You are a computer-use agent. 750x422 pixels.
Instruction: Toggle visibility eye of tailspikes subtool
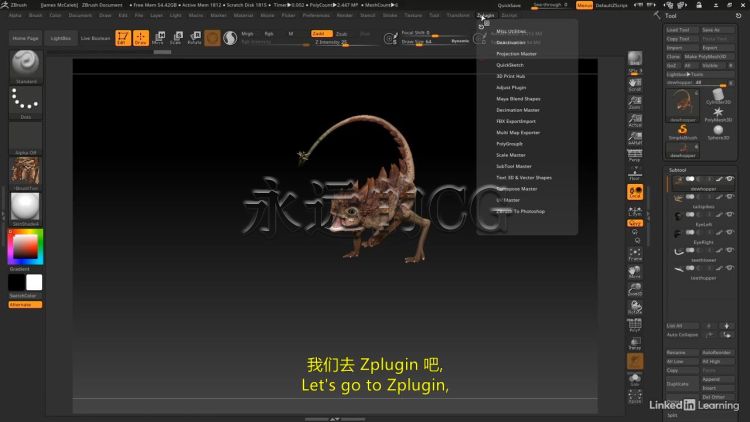[729, 197]
